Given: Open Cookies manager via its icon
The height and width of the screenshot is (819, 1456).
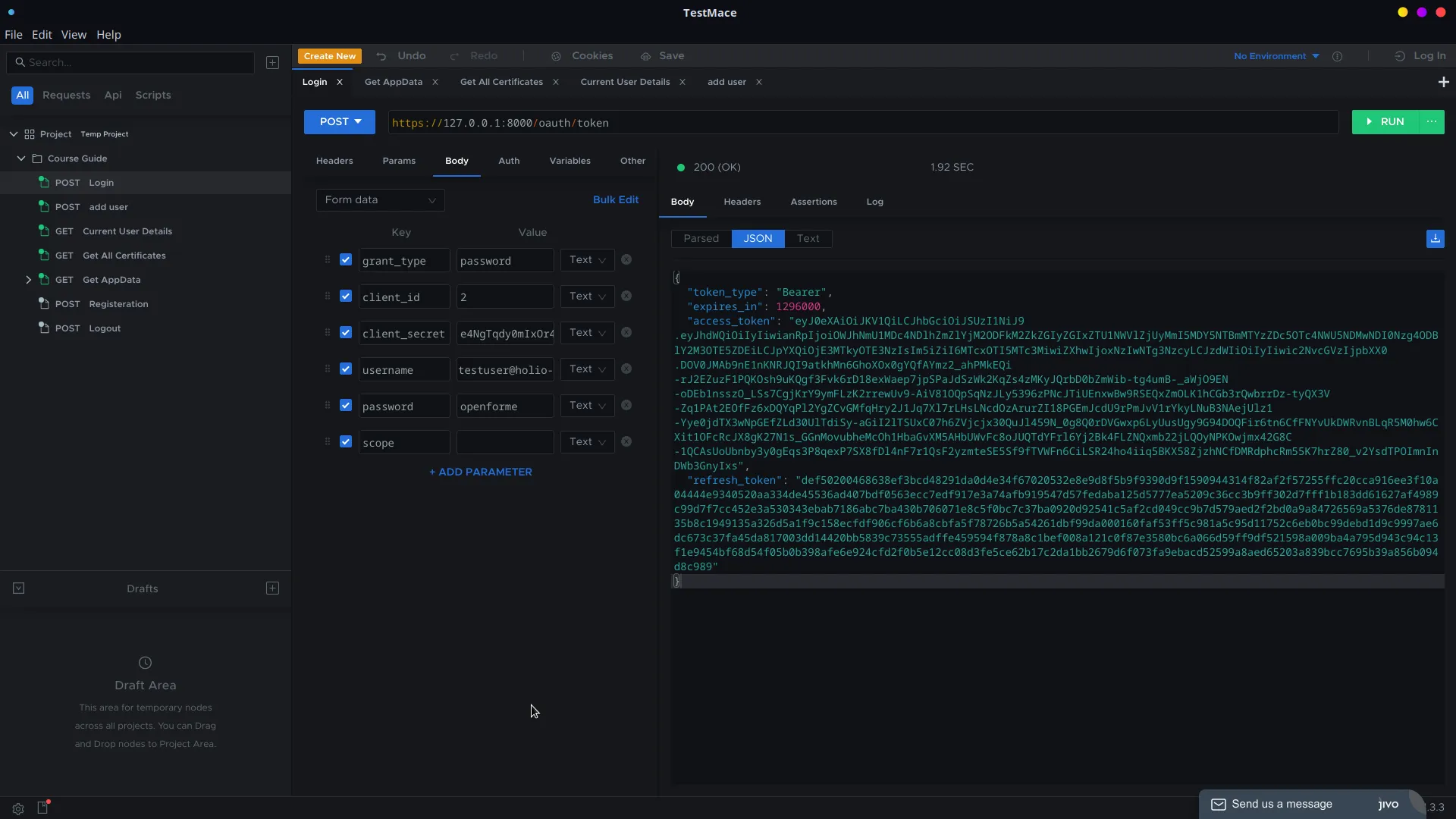Looking at the screenshot, I should (x=557, y=55).
